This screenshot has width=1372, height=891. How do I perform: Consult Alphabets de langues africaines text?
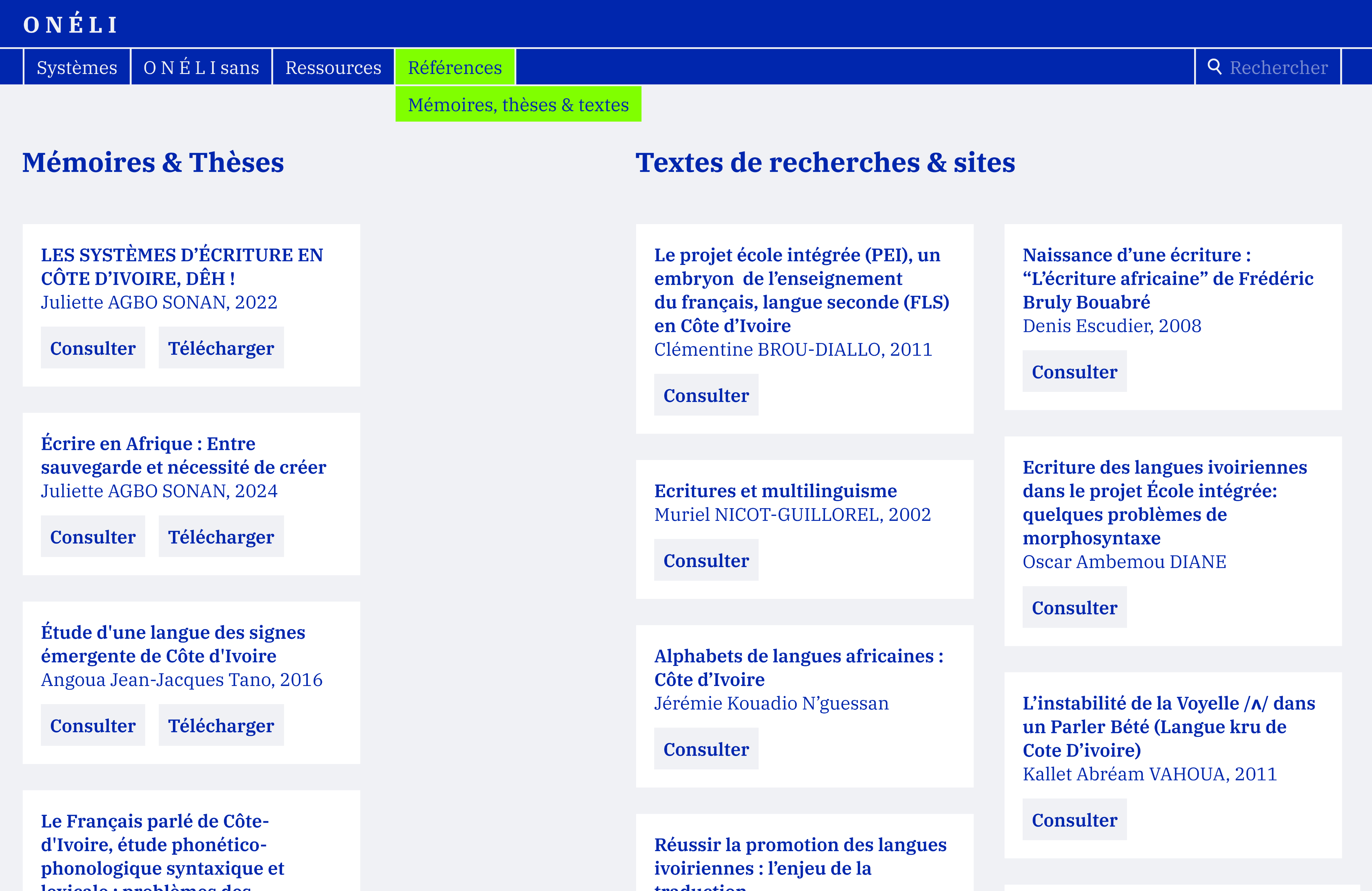click(706, 749)
